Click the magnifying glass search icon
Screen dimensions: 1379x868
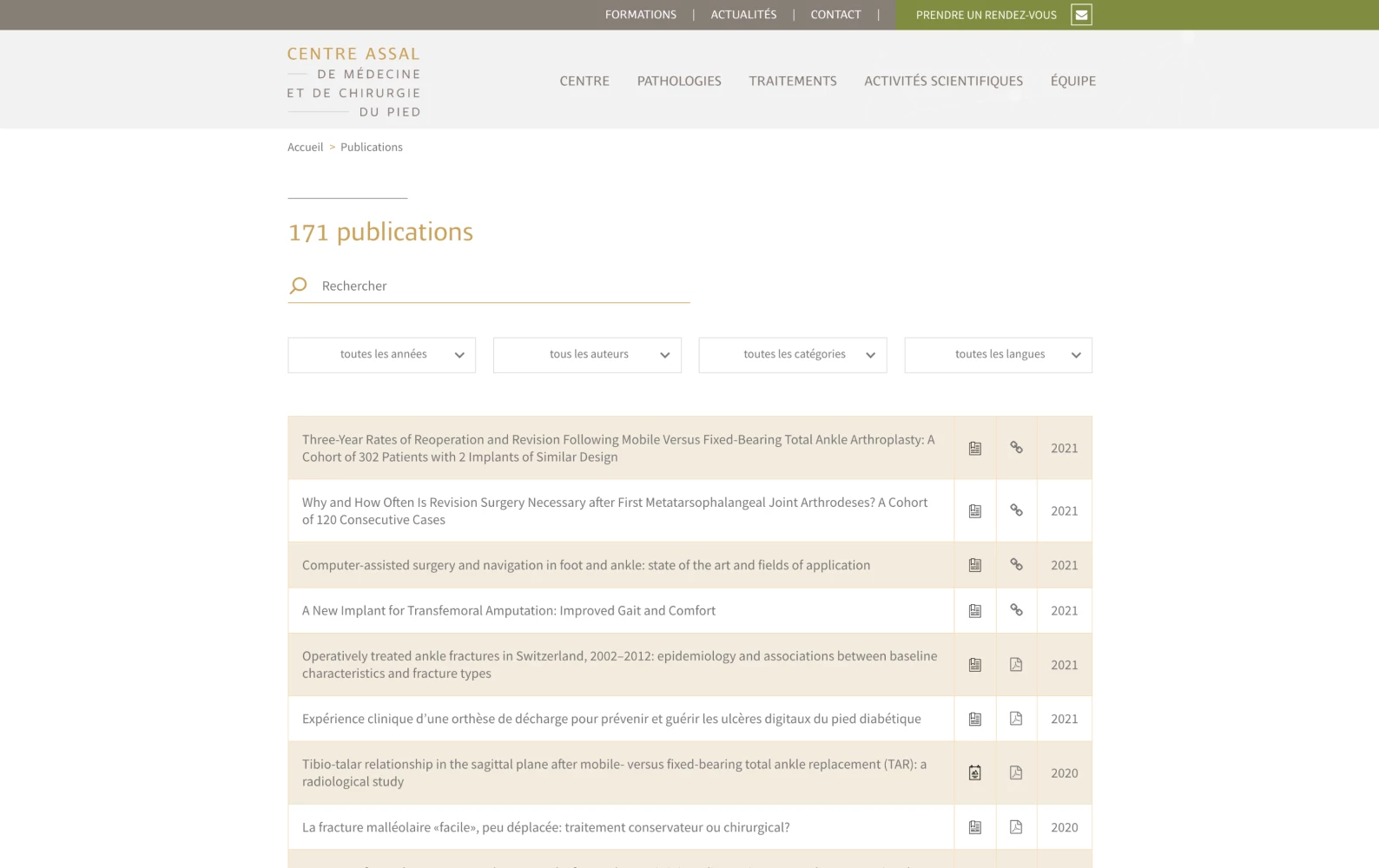pyautogui.click(x=298, y=286)
